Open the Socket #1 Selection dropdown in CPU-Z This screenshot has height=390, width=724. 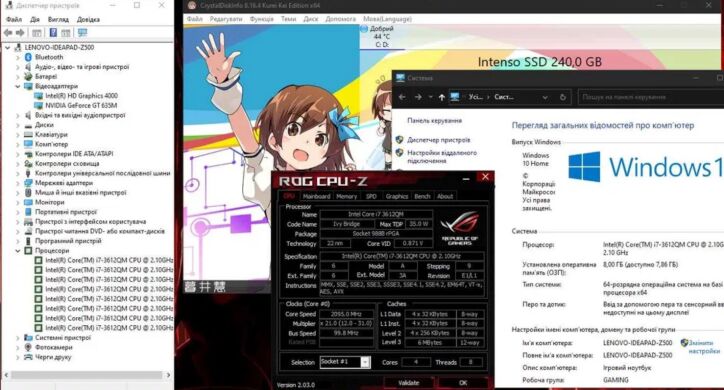(x=365, y=362)
